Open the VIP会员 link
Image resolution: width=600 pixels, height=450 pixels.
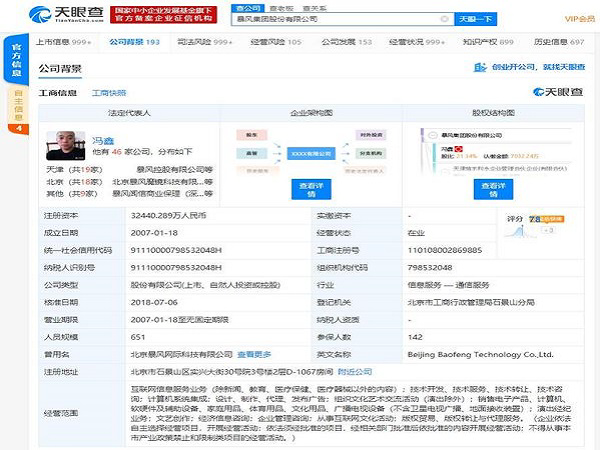tap(580, 19)
